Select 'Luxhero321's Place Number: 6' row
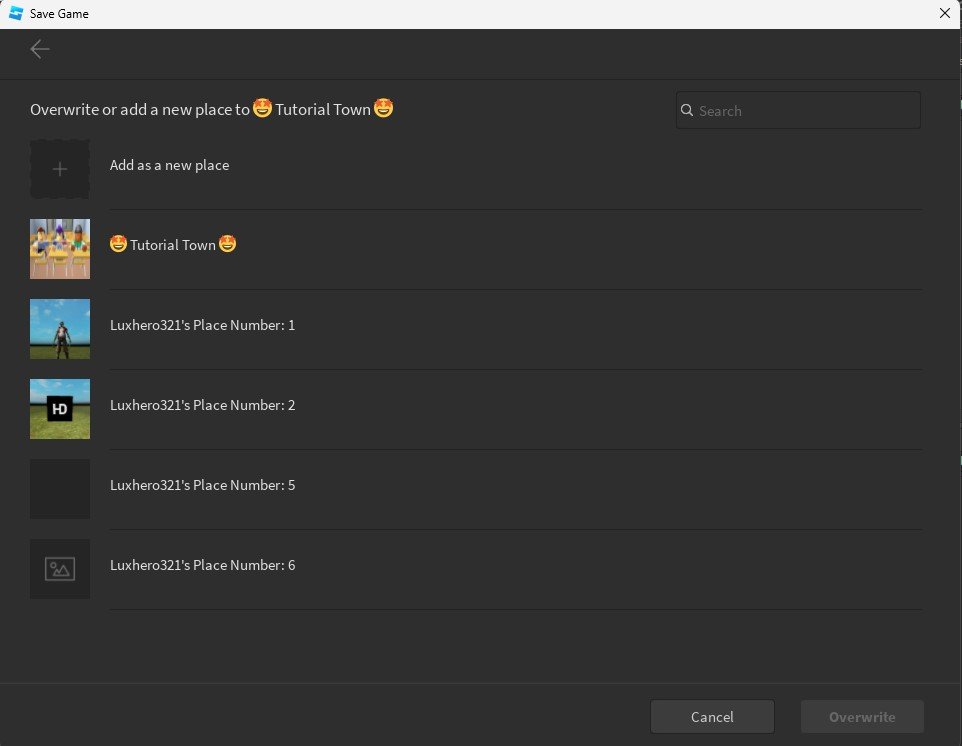This screenshot has height=746, width=962. tap(476, 569)
